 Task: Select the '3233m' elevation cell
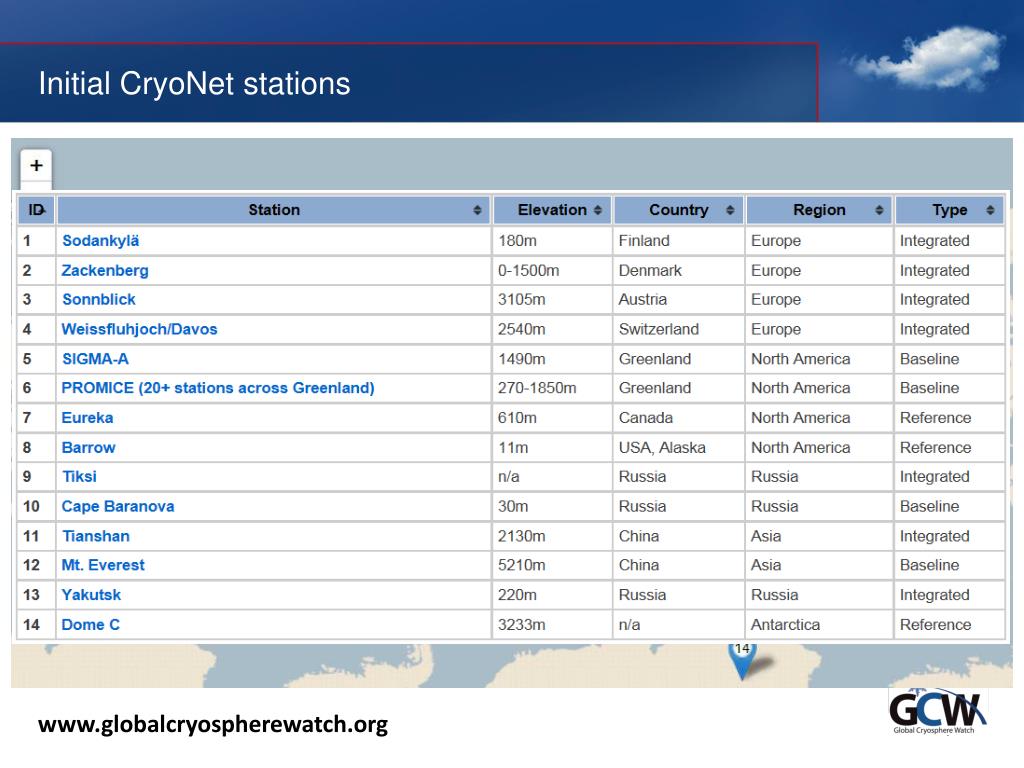[x=551, y=624]
